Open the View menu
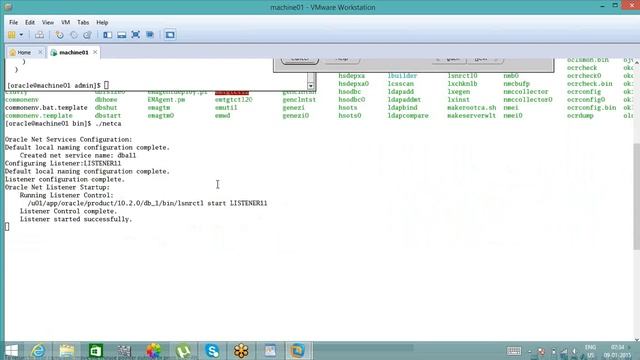 [x=48, y=22]
